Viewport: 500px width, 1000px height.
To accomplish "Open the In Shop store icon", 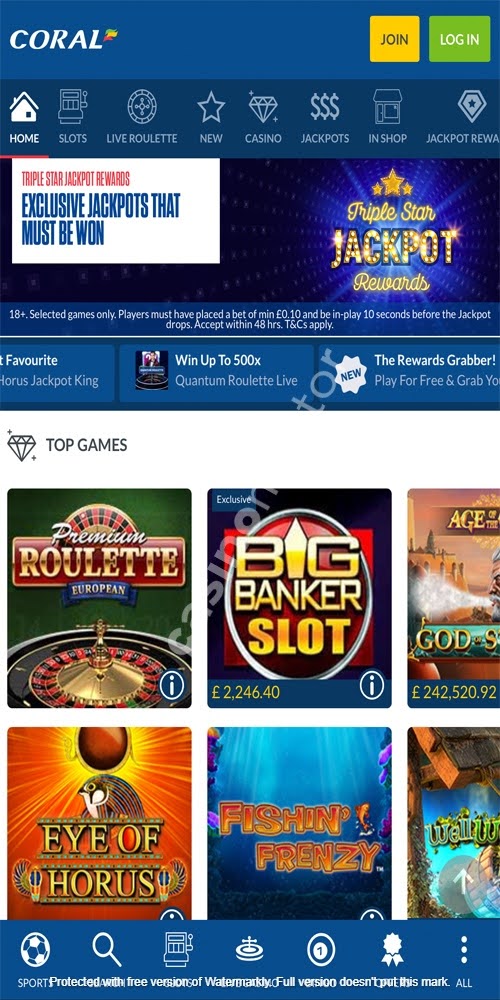I will click(x=387, y=107).
